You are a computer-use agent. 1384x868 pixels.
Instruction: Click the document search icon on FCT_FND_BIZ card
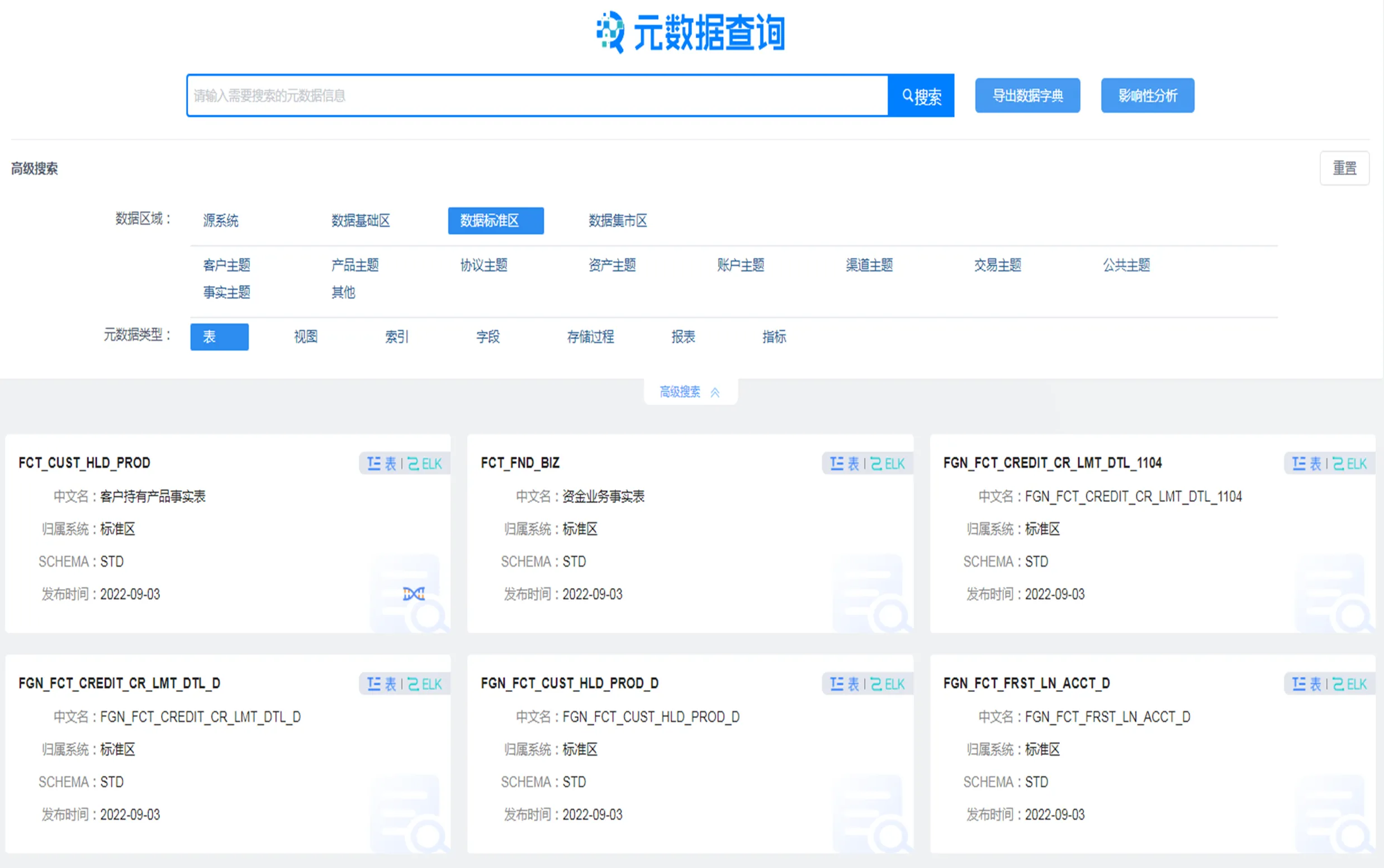click(871, 594)
